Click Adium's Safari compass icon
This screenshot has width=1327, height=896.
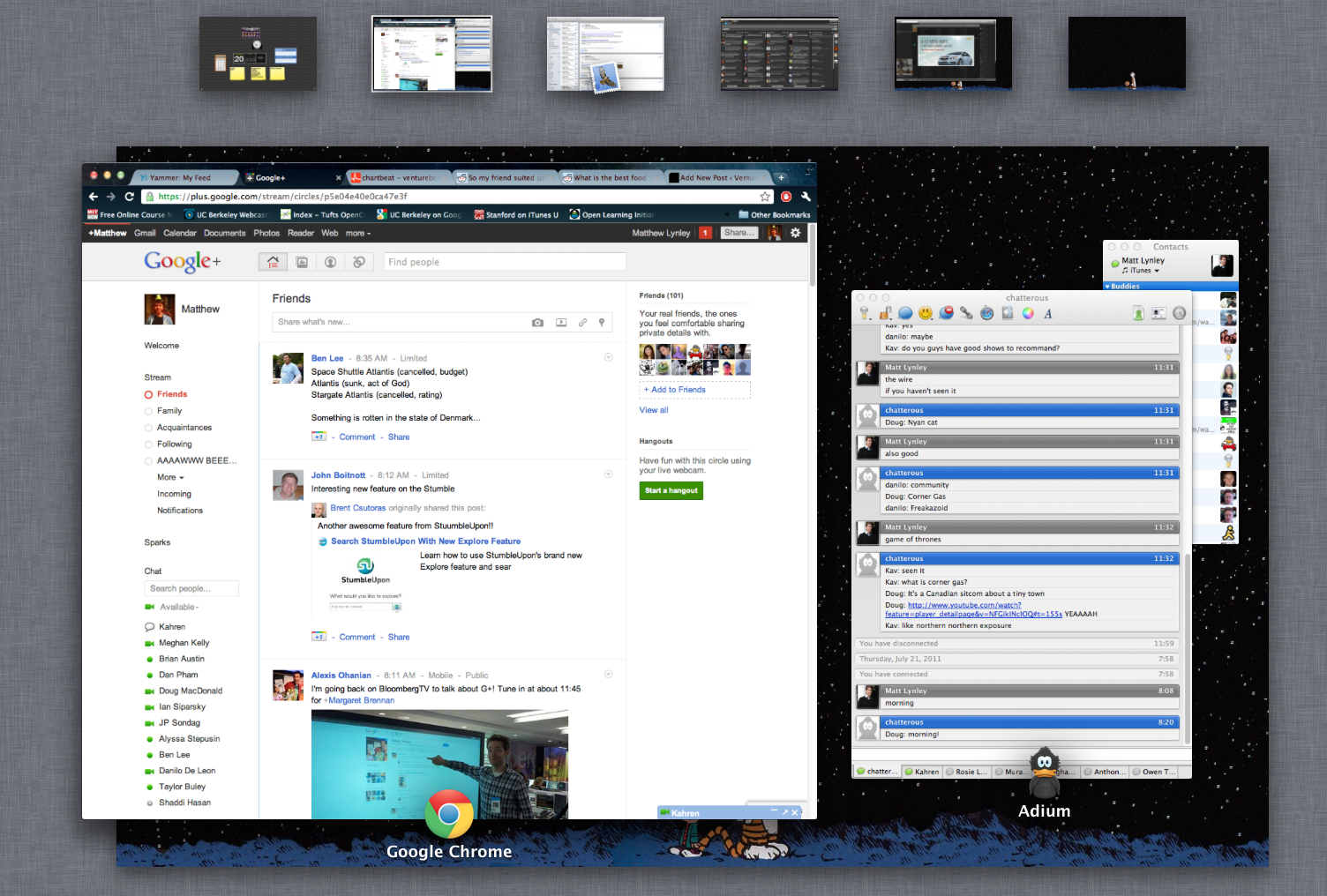987,313
